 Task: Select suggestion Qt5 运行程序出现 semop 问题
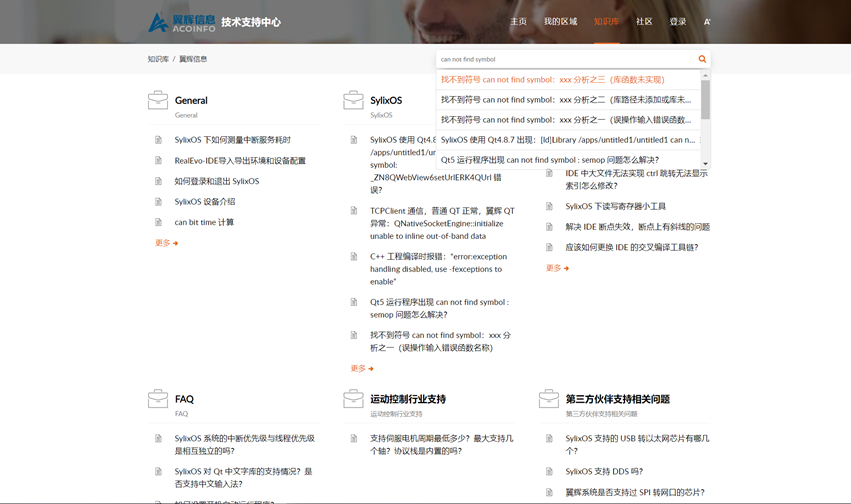[550, 160]
